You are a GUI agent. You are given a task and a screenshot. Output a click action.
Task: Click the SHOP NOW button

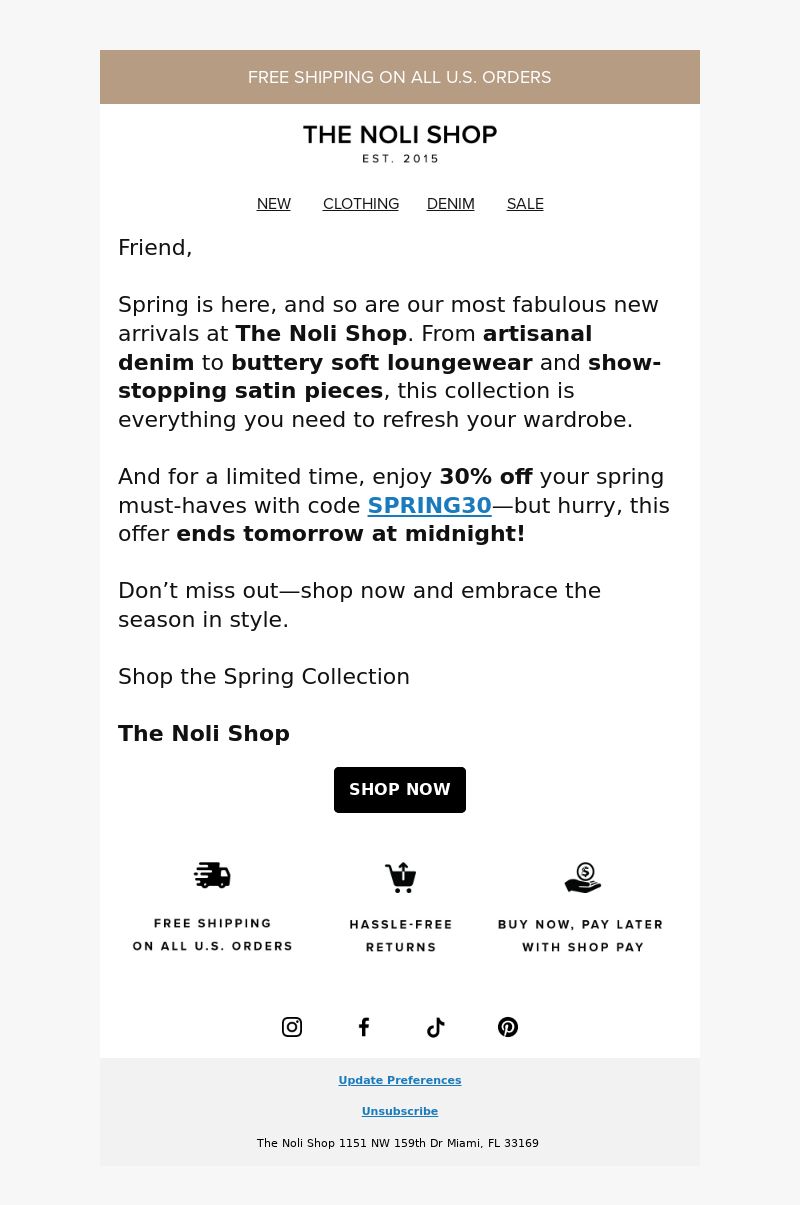coord(400,790)
